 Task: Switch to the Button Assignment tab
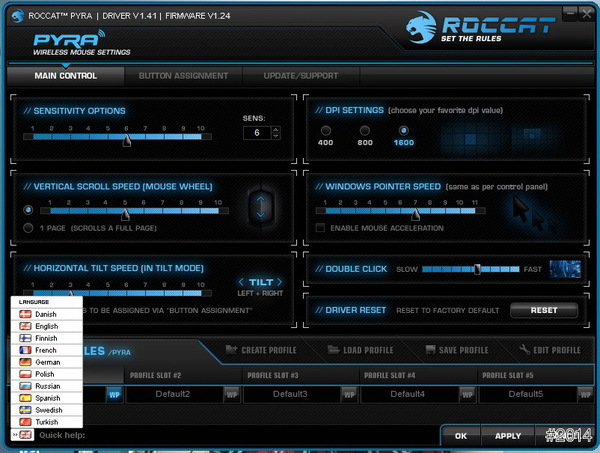[181, 76]
